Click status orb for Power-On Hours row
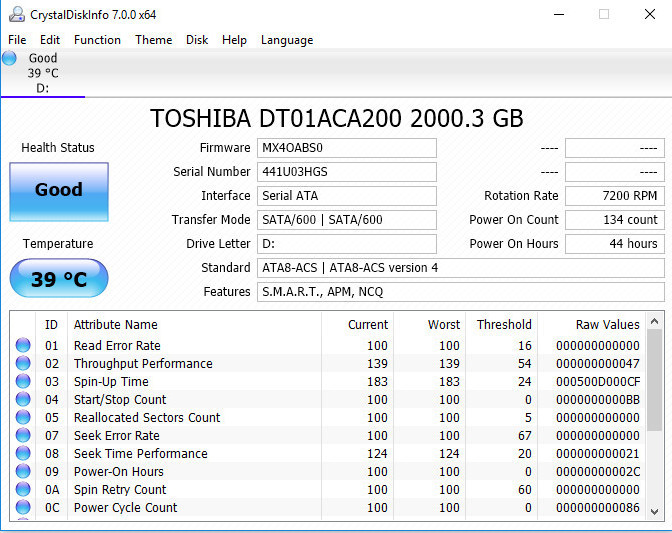The height and width of the screenshot is (533, 672). click(23, 471)
